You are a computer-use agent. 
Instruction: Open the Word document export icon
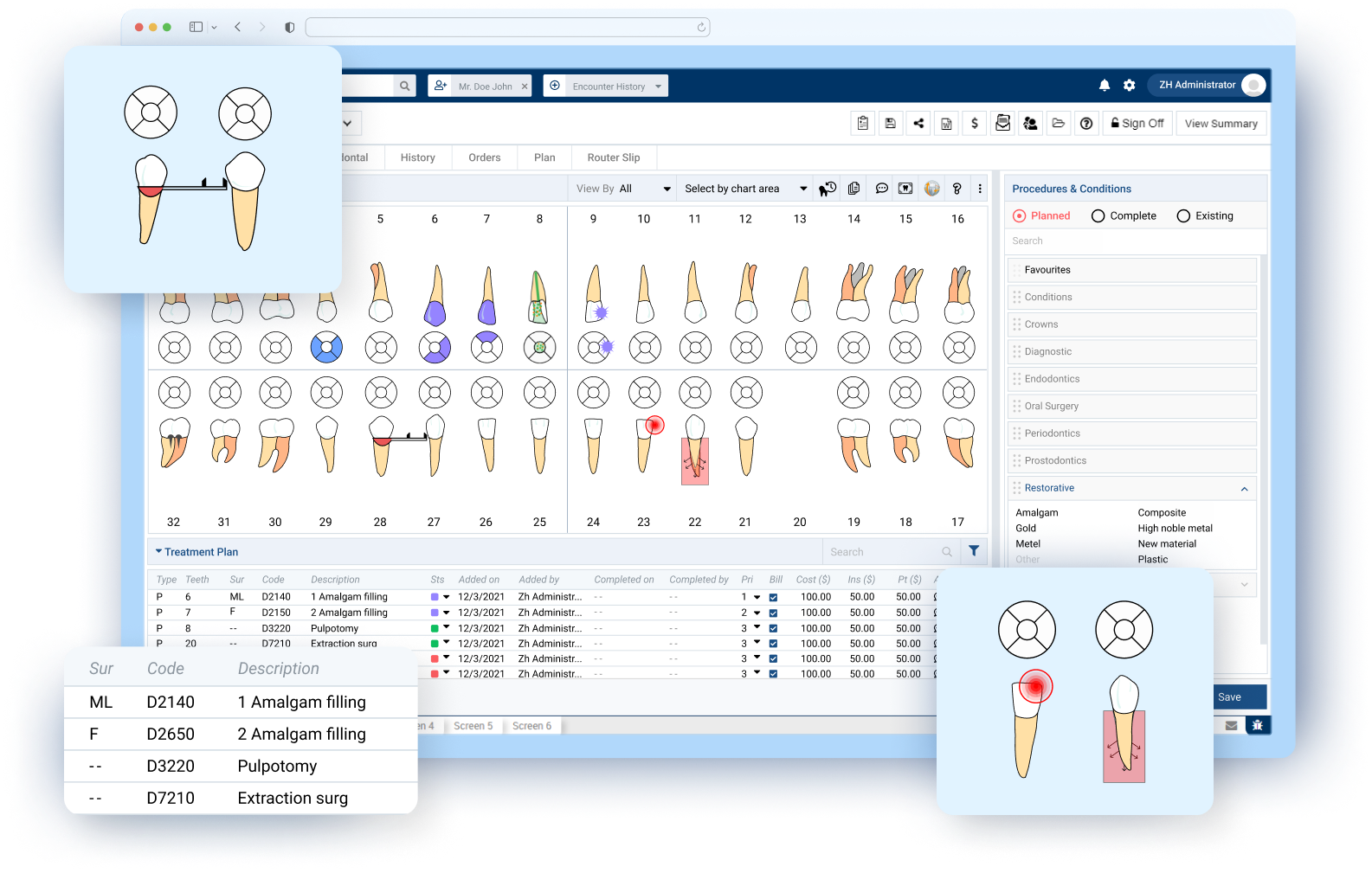point(946,124)
